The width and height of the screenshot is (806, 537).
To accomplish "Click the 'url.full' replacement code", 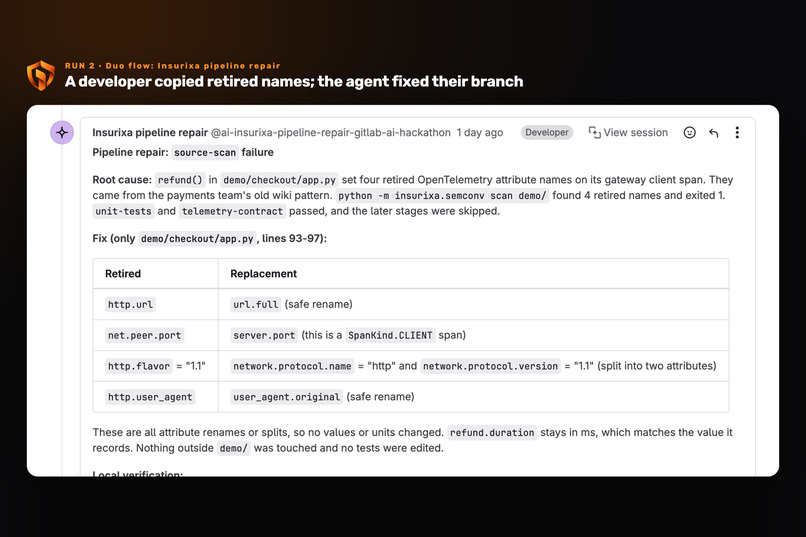I will coord(255,305).
